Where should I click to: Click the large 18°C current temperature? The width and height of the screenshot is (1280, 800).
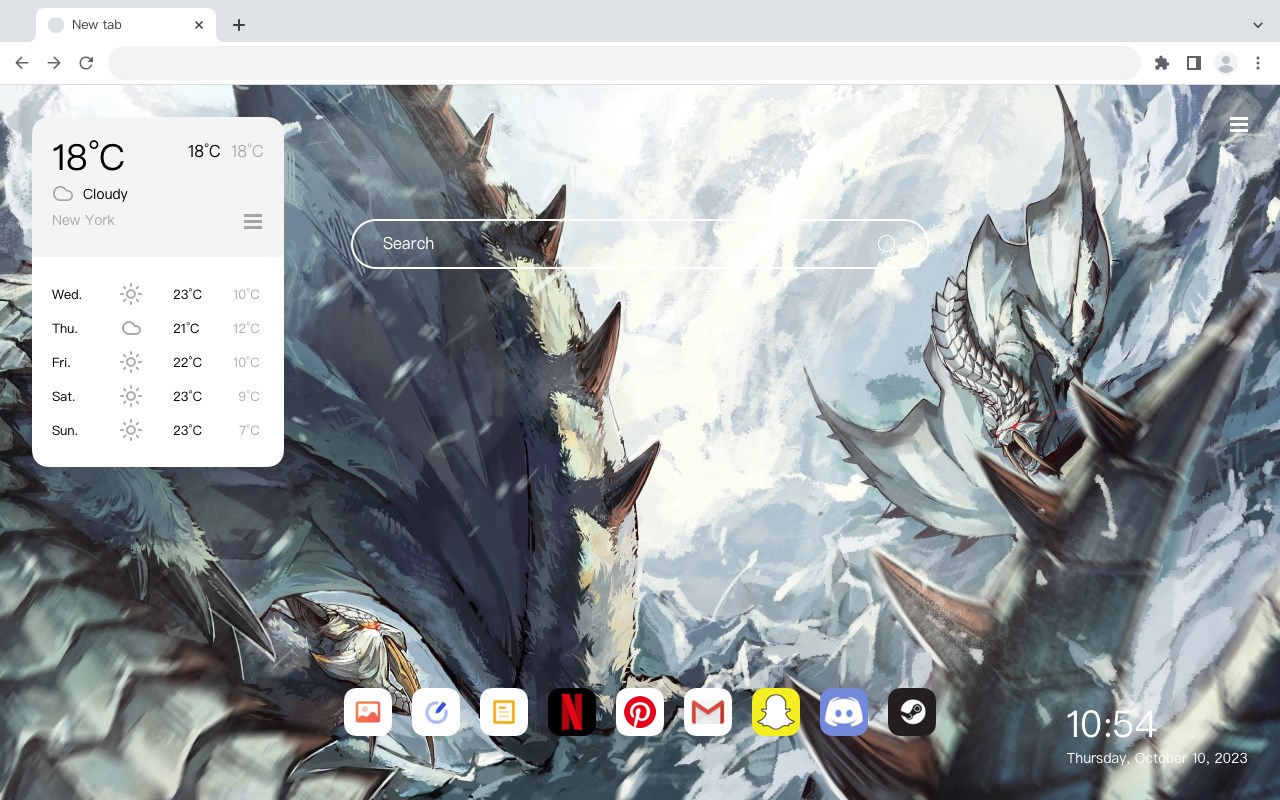88,157
